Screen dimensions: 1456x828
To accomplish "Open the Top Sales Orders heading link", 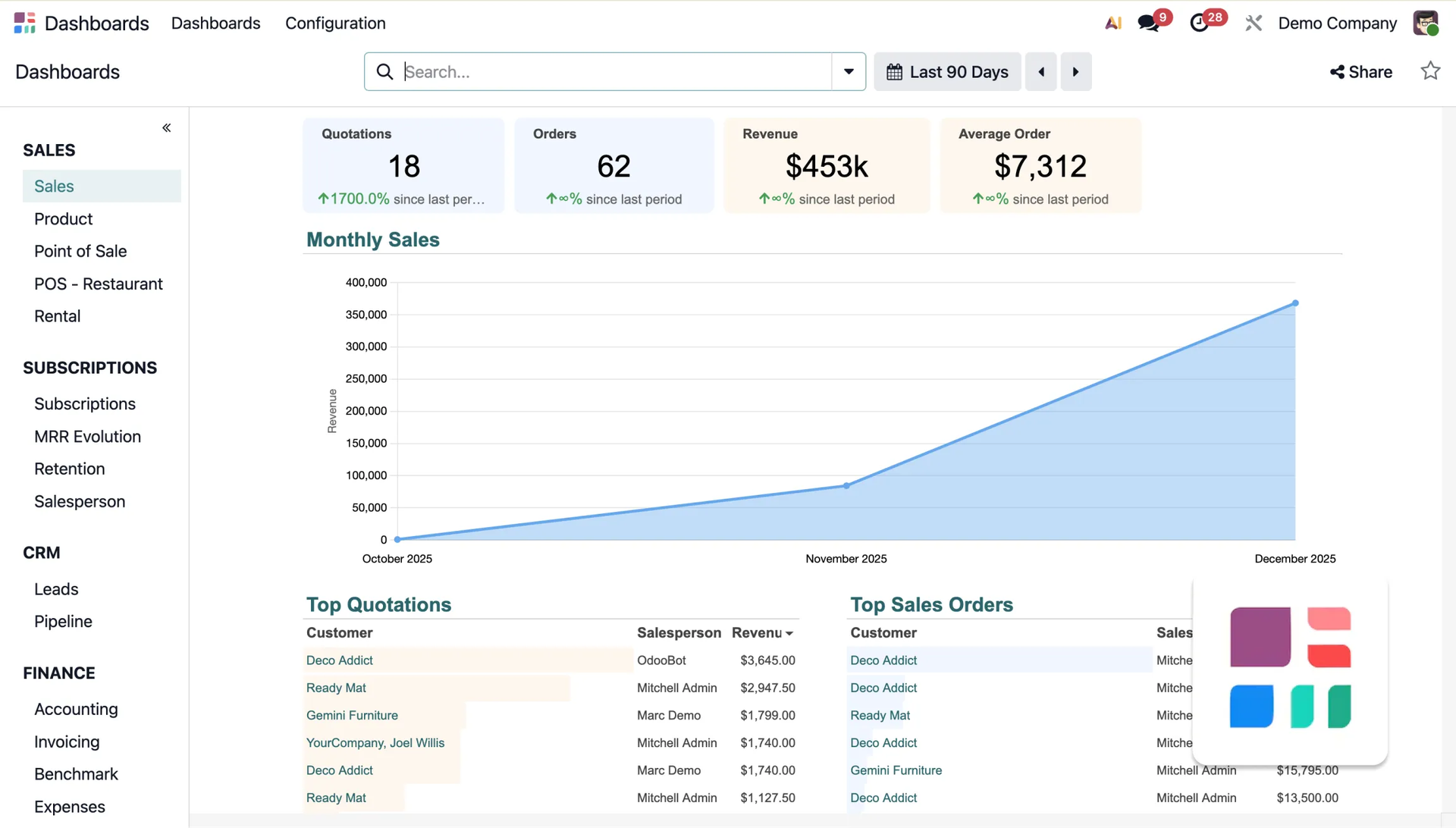I will click(x=931, y=604).
